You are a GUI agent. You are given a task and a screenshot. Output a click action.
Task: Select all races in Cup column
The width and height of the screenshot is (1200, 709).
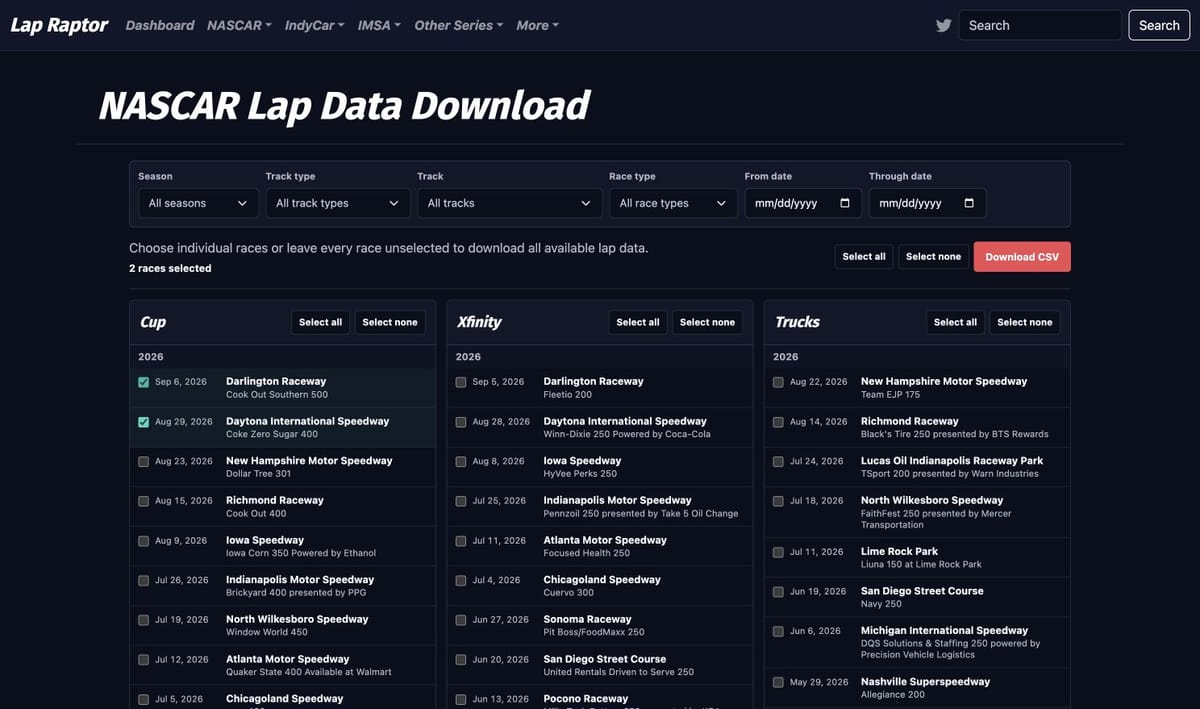click(320, 322)
